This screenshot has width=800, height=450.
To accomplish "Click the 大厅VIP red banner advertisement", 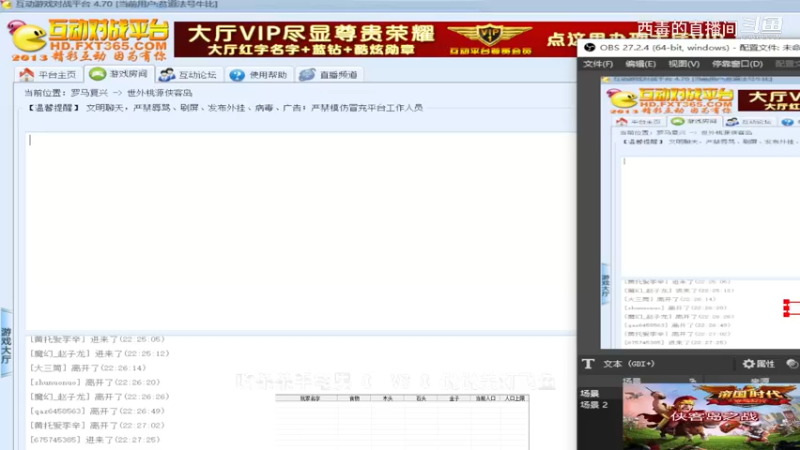I will coord(375,39).
